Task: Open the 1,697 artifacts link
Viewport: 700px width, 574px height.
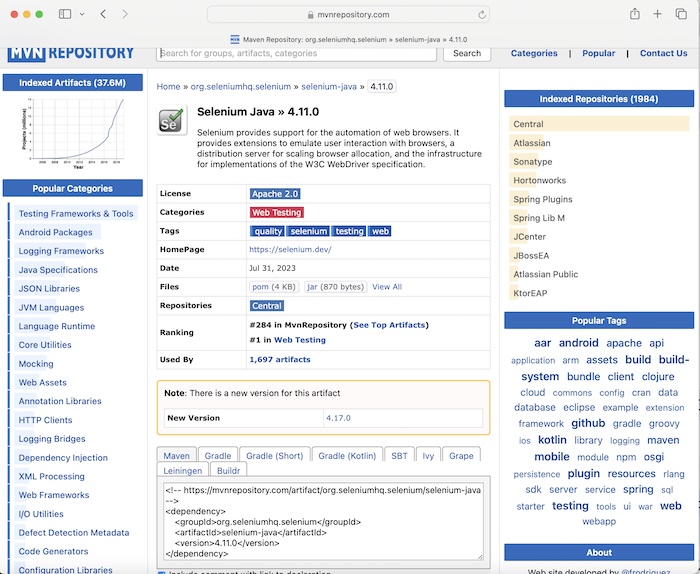Action: [x=279, y=359]
